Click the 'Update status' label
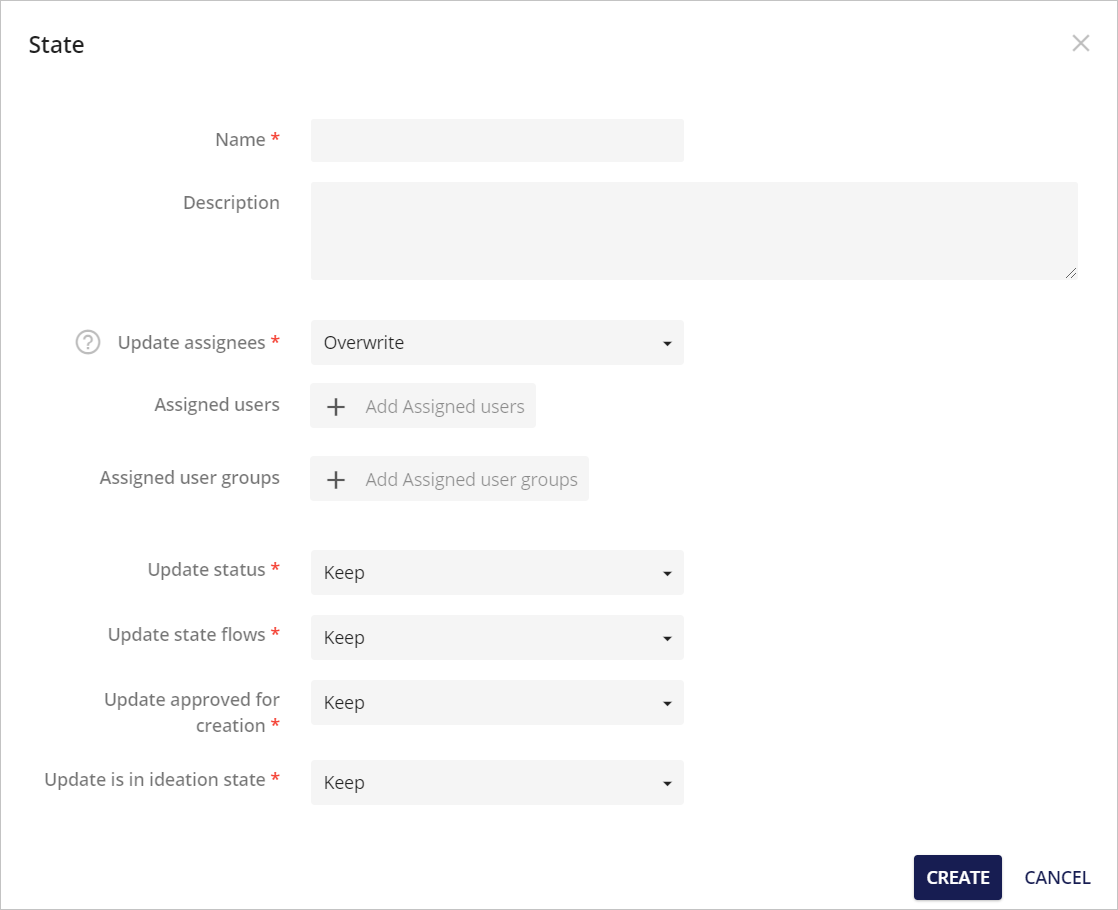This screenshot has width=1118, height=910. pos(206,569)
